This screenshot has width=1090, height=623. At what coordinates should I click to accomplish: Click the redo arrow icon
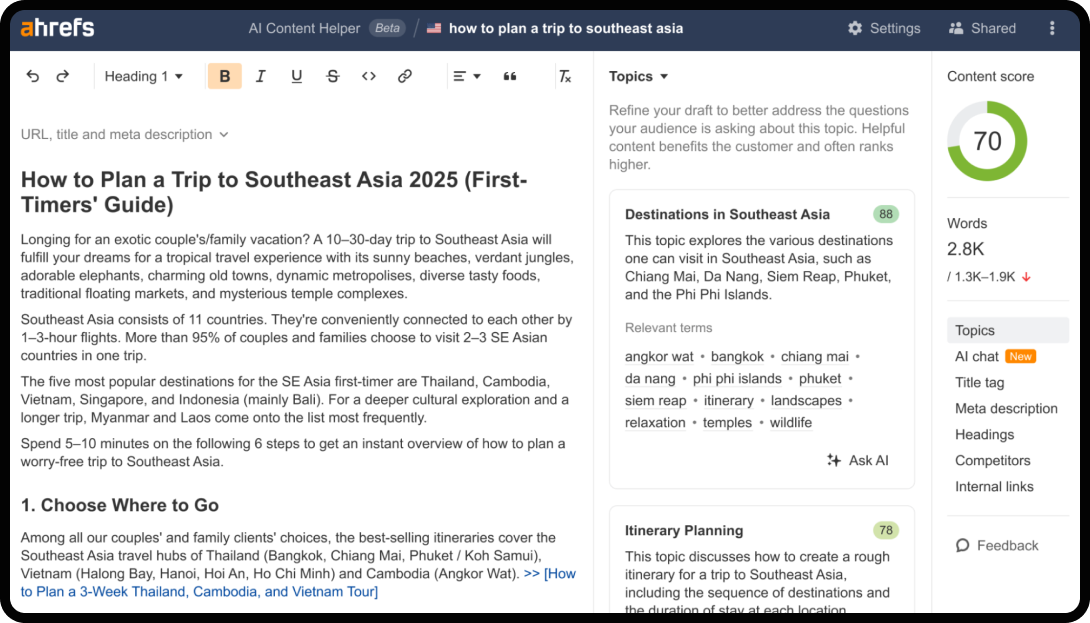pyautogui.click(x=63, y=76)
